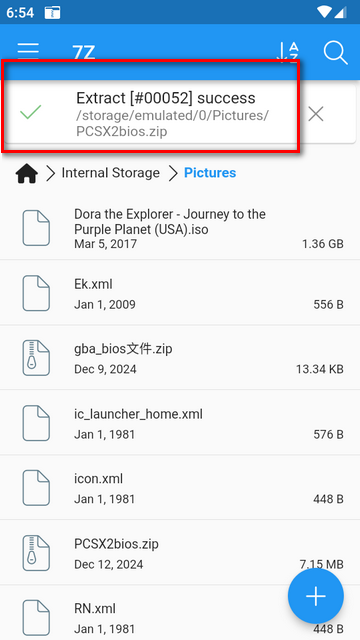Tap the Ek.xml document icon
The width and height of the screenshot is (360, 640).
pos(36,293)
